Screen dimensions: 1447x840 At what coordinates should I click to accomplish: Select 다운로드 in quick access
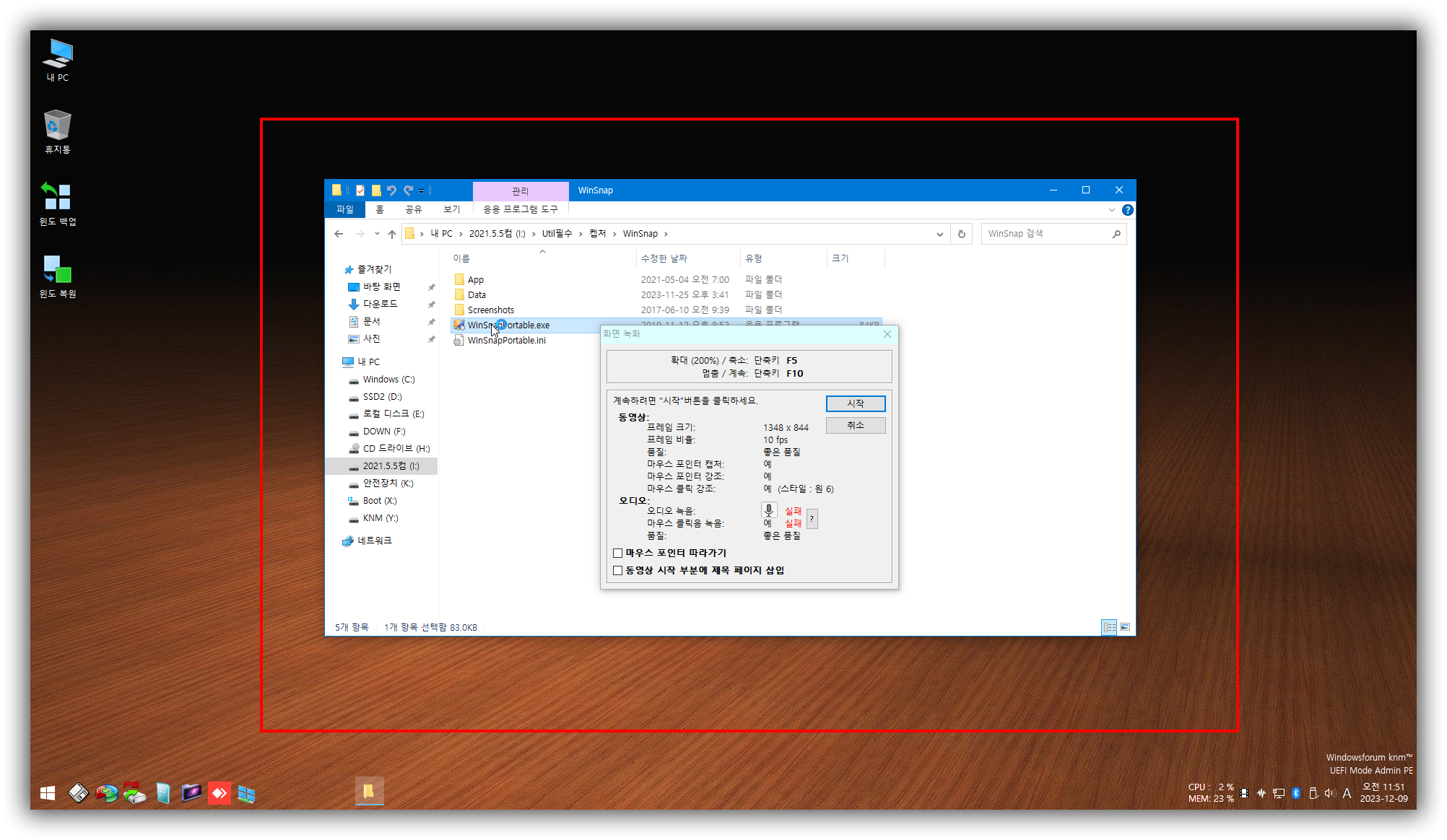pyautogui.click(x=380, y=305)
